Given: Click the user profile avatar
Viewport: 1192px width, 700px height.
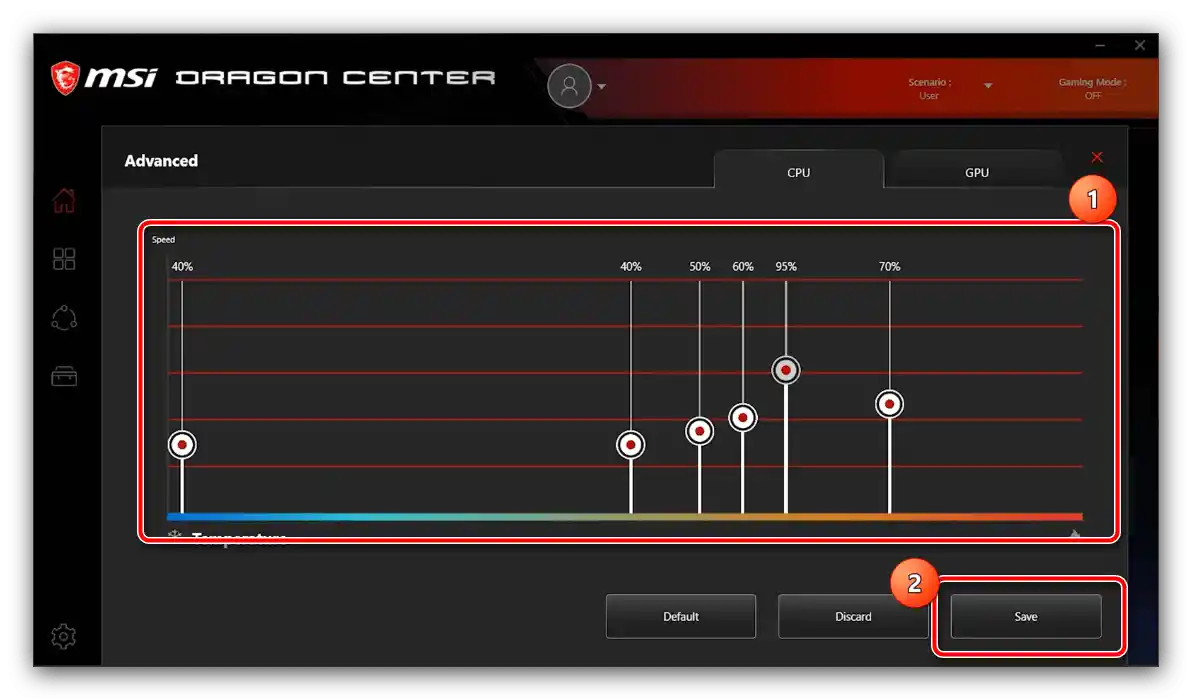Looking at the screenshot, I should coord(569,86).
